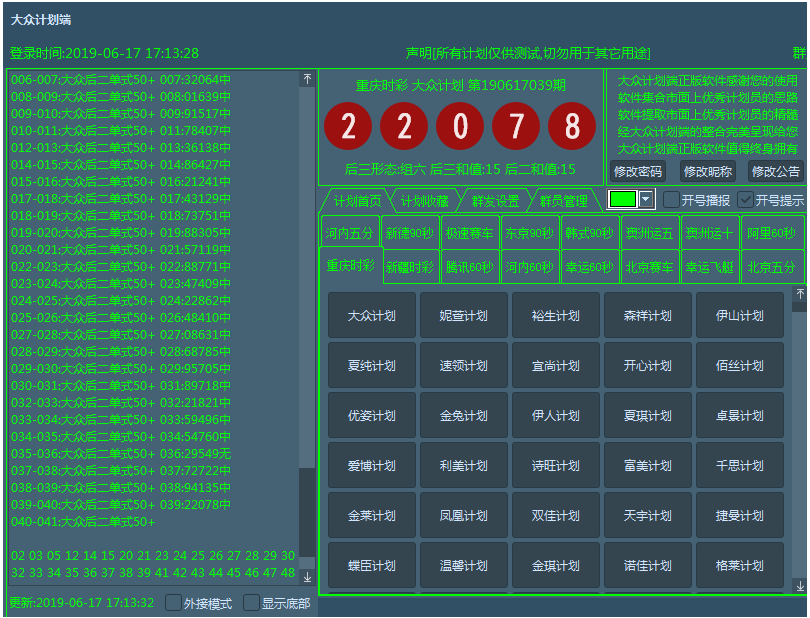Click the 修改密码 button
Image resolution: width=810 pixels, height=618 pixels.
pos(637,171)
